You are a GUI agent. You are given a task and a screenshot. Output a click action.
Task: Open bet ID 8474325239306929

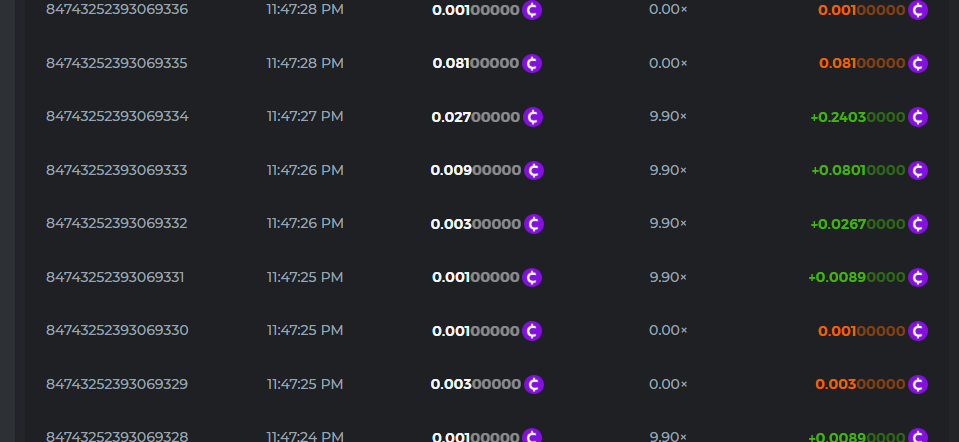tap(117, 384)
